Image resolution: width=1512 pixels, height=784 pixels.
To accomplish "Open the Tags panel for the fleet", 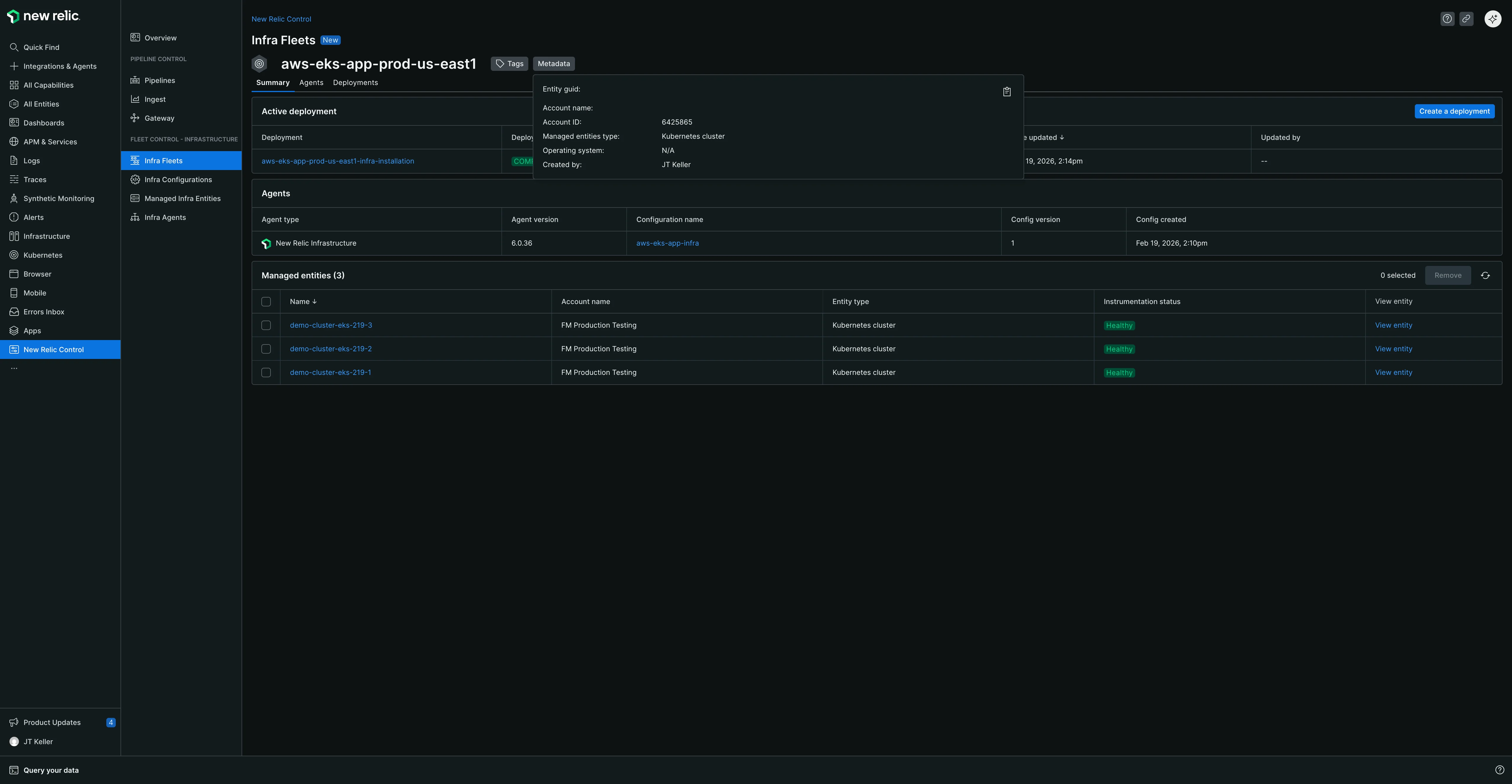I will point(509,63).
